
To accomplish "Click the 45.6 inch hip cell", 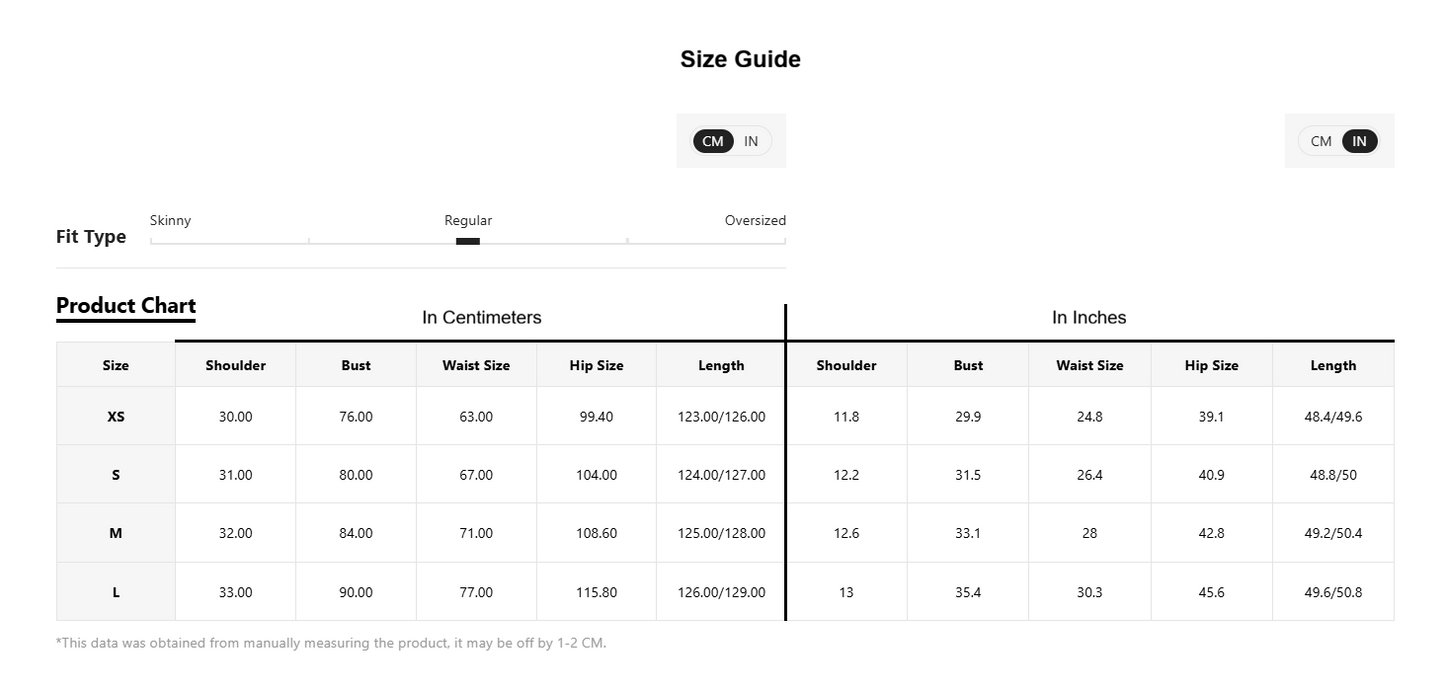I will (1212, 592).
